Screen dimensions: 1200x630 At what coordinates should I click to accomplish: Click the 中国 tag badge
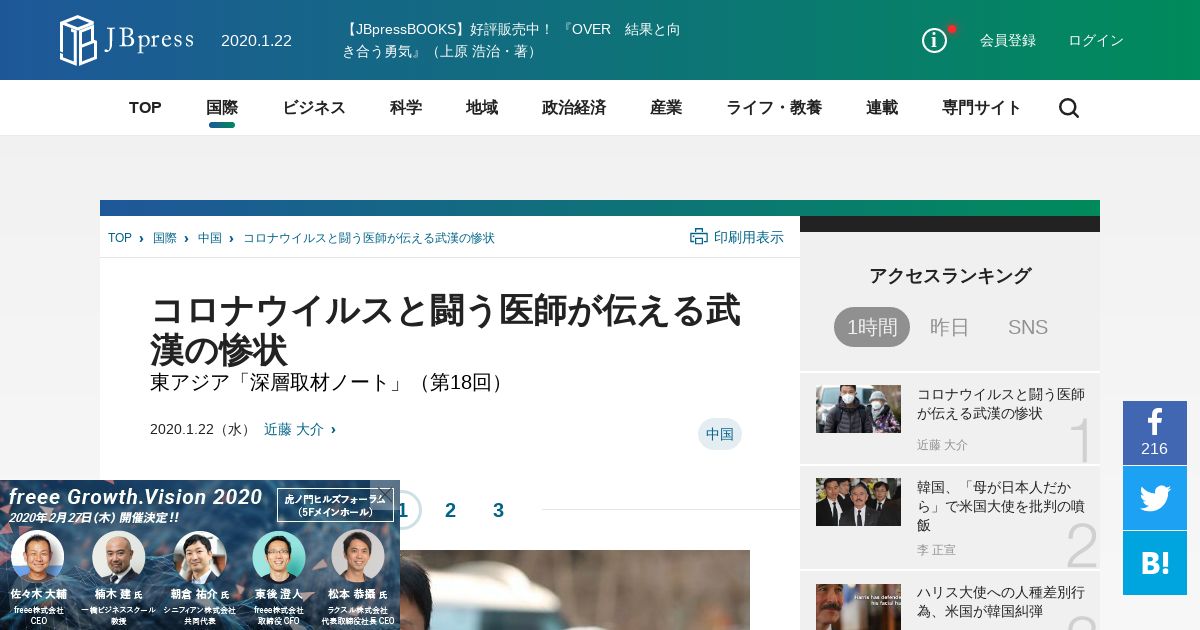pyautogui.click(x=720, y=434)
